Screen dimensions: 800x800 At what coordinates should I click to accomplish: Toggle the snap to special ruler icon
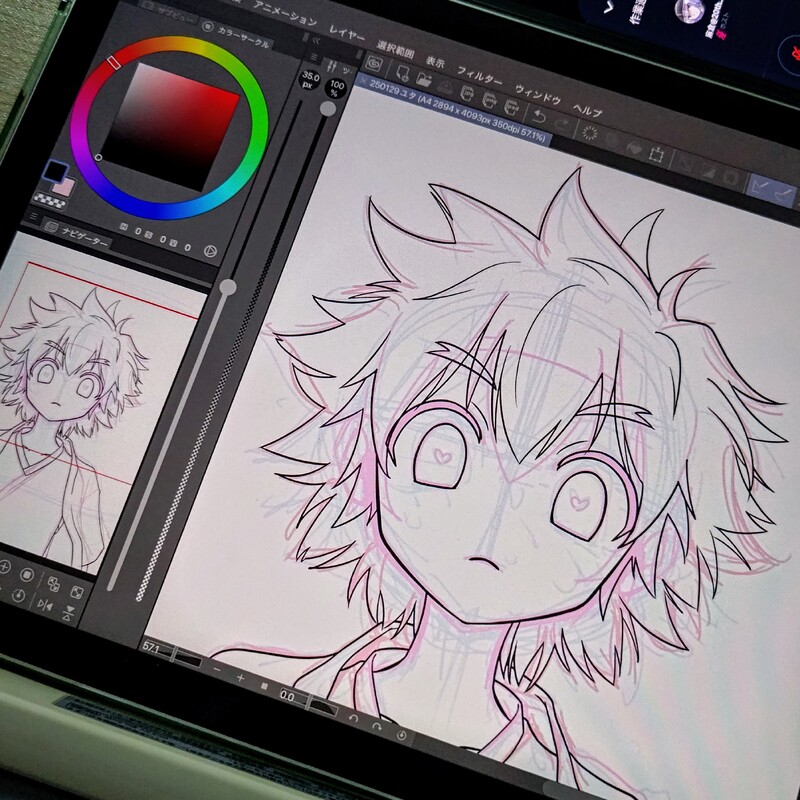pos(785,195)
